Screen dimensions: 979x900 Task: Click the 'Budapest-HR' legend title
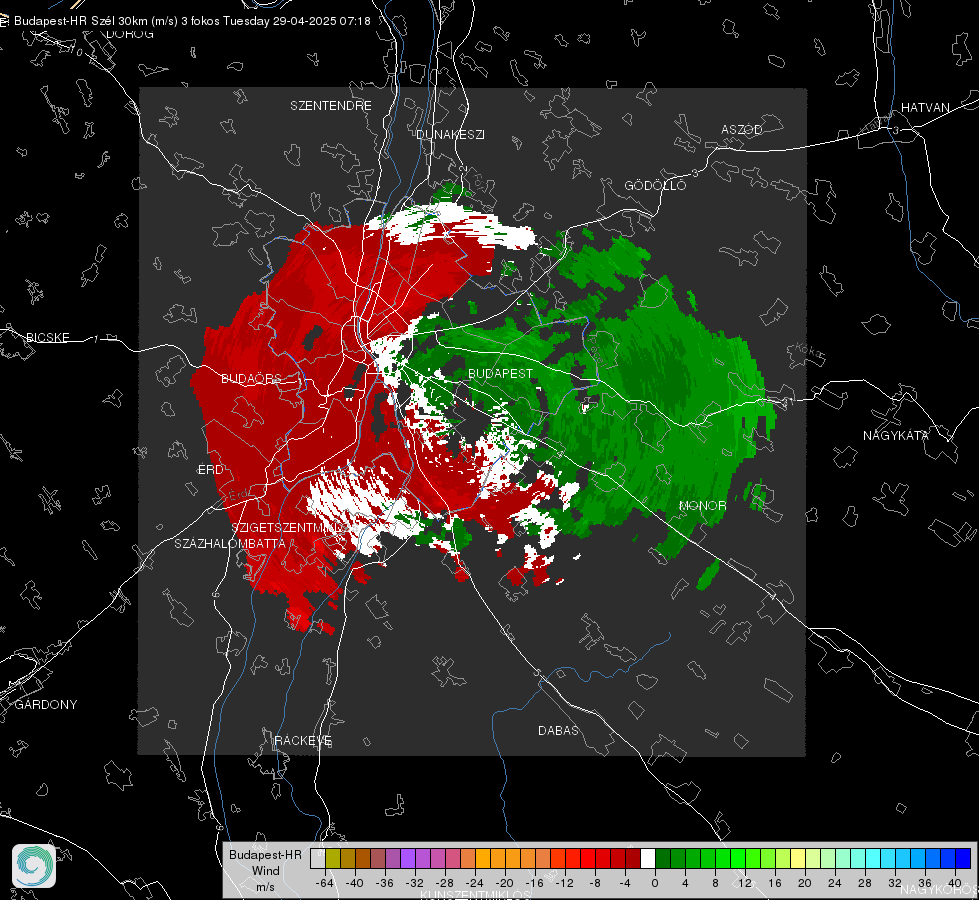tap(265, 855)
